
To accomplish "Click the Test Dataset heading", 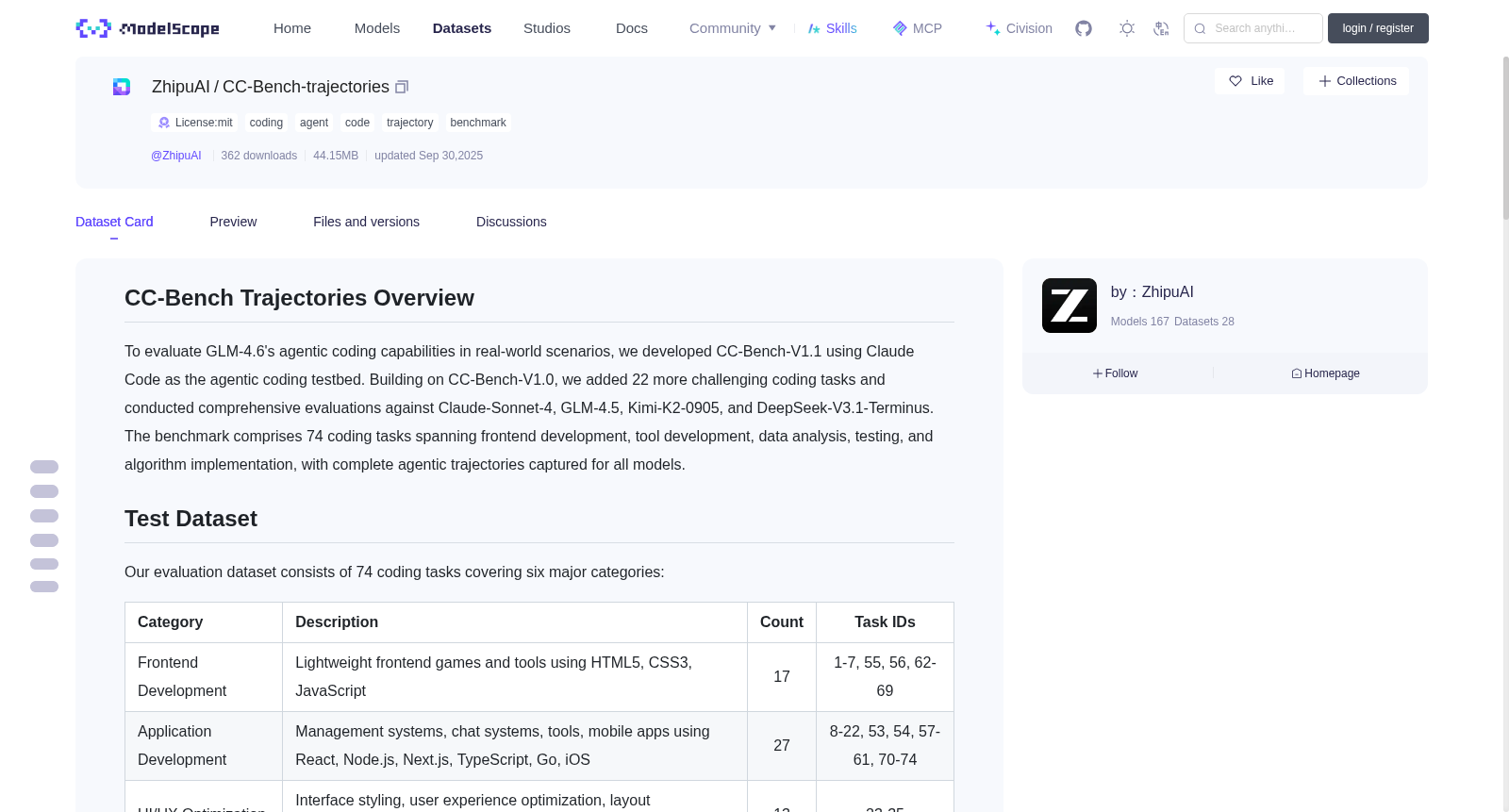I will click(x=191, y=519).
